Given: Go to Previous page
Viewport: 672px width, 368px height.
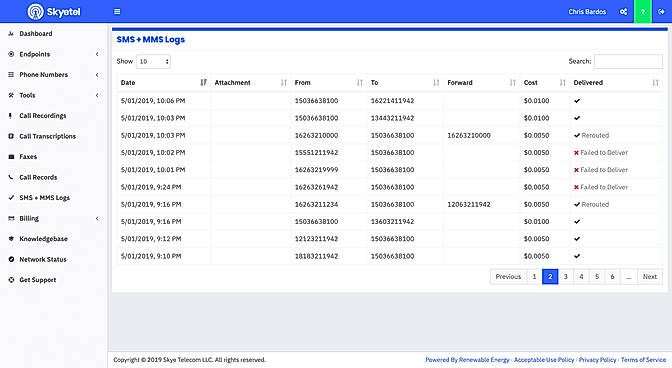Looking at the screenshot, I should tap(508, 277).
